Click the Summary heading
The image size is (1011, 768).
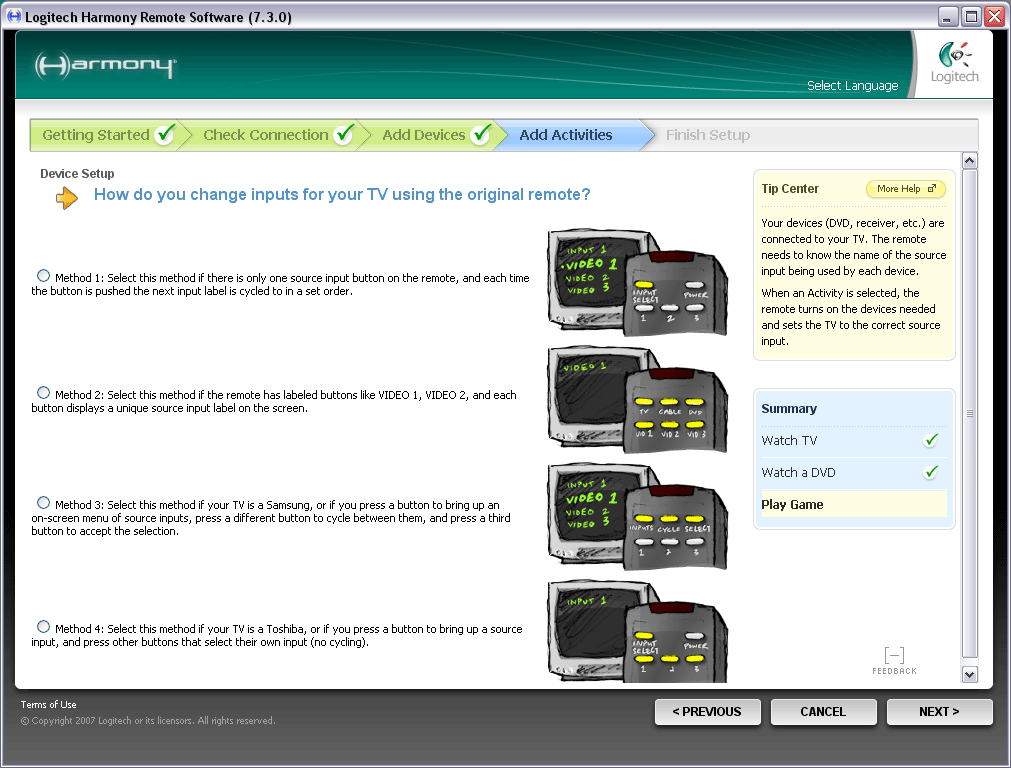pyautogui.click(x=789, y=409)
